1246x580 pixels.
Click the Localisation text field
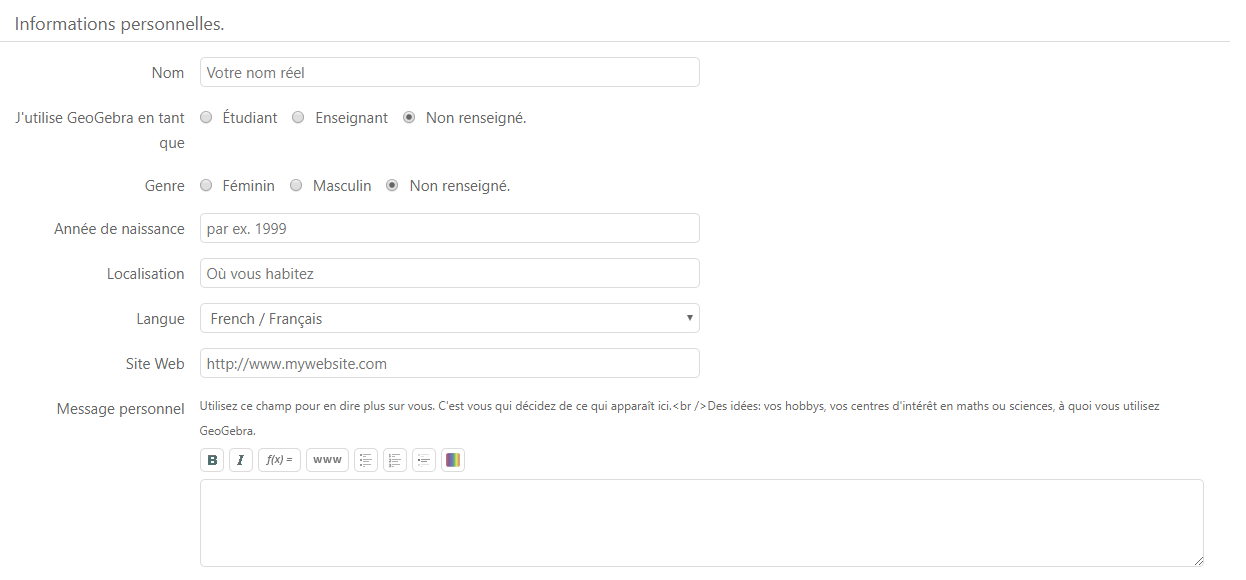(450, 273)
